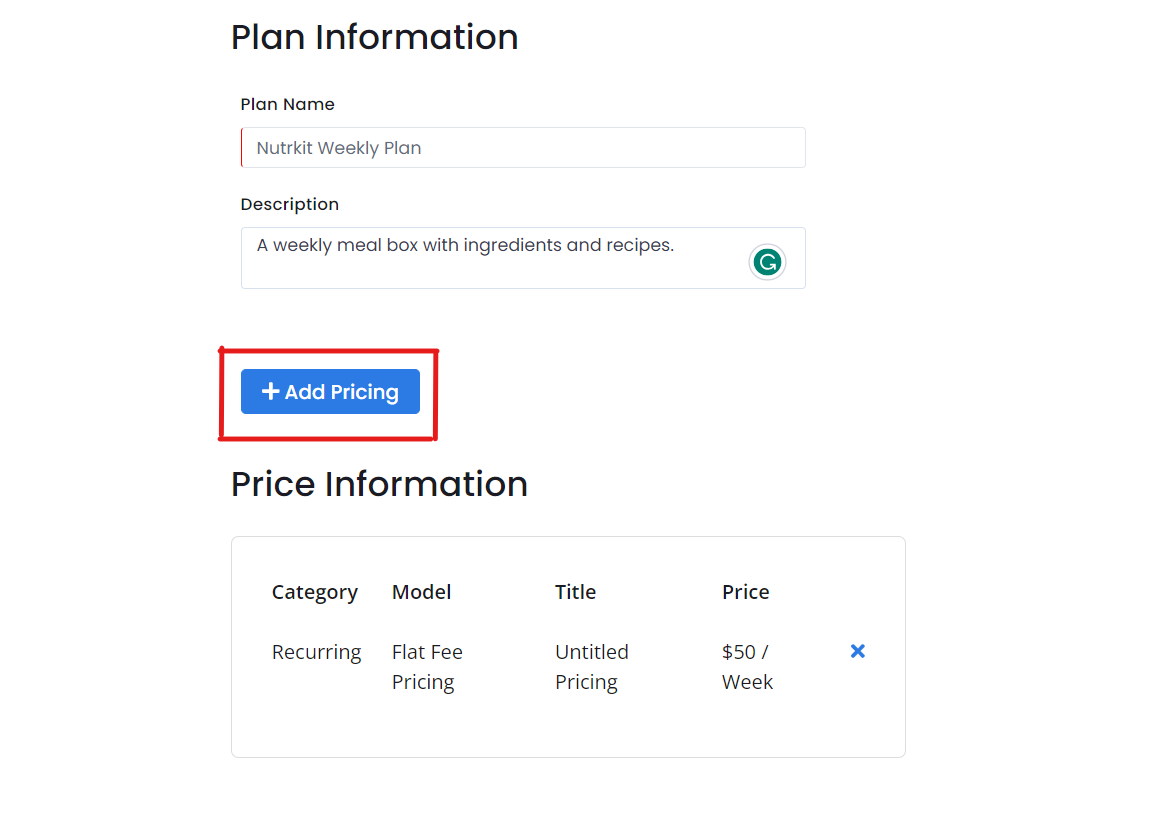The image size is (1171, 815).
Task: Click the Description field label
Action: [290, 204]
